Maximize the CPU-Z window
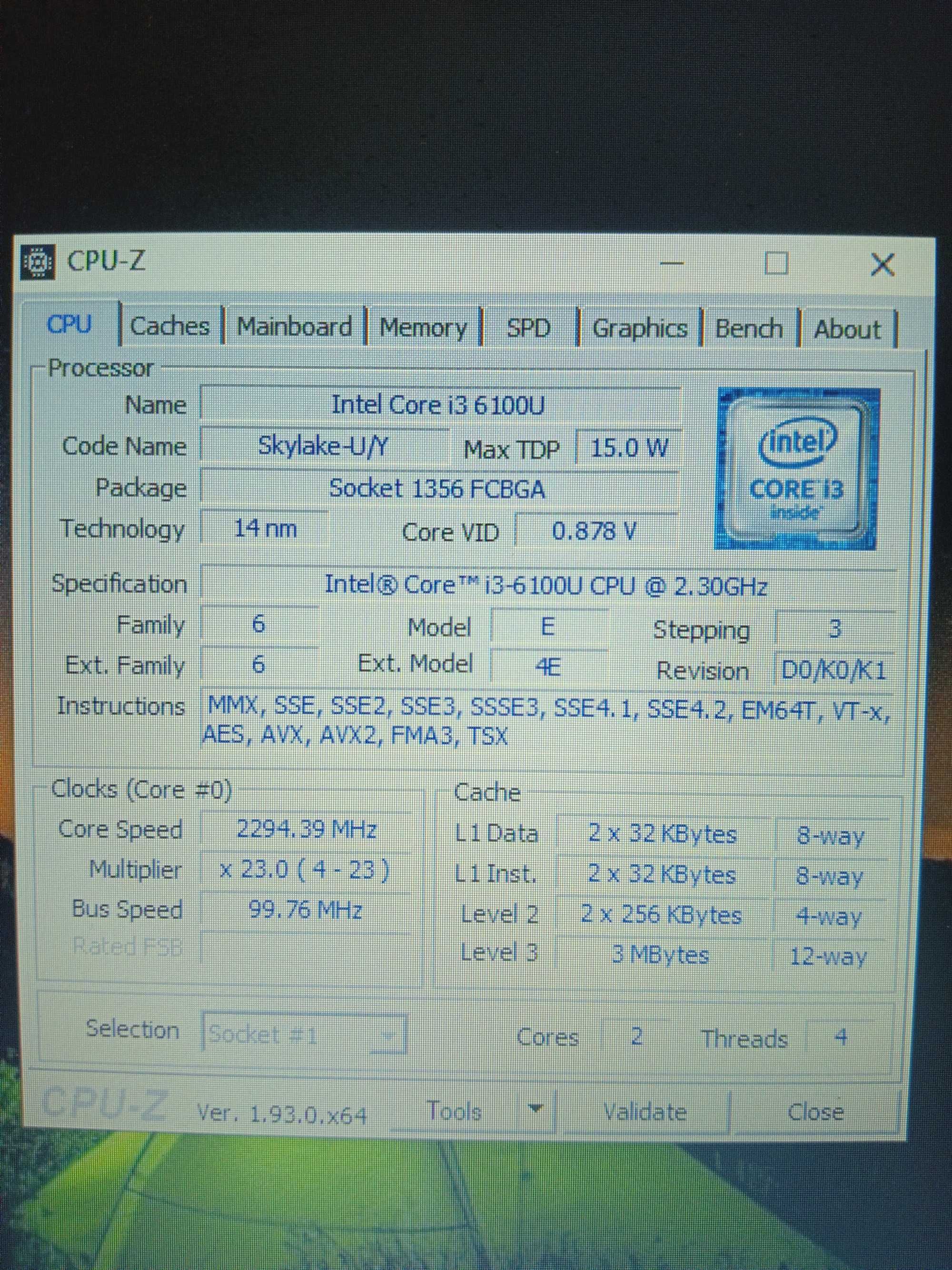The height and width of the screenshot is (1270, 952). [x=776, y=263]
